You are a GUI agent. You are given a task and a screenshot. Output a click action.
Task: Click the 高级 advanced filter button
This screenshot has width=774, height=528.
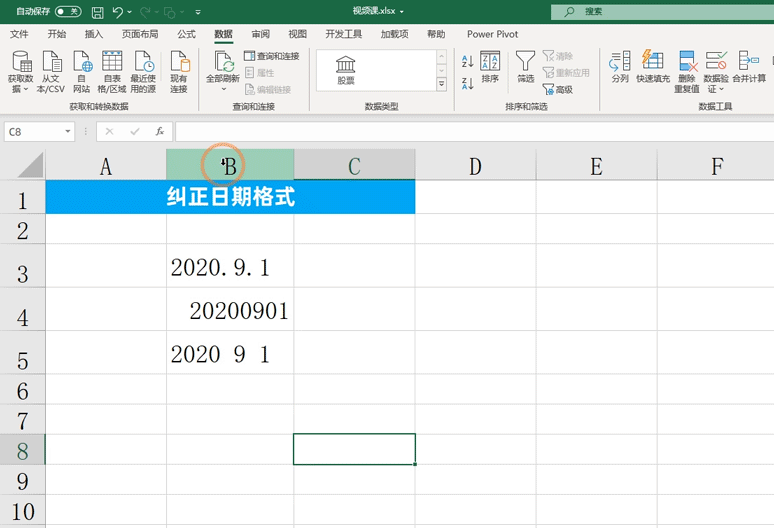558,89
